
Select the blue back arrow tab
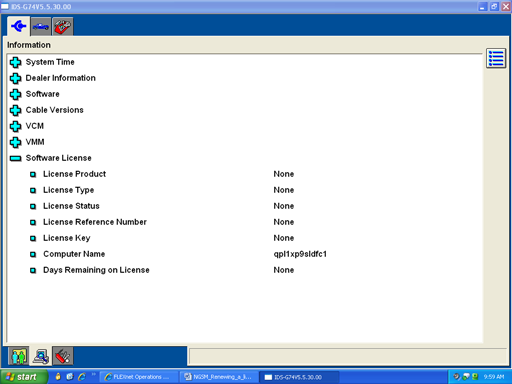[18, 26]
